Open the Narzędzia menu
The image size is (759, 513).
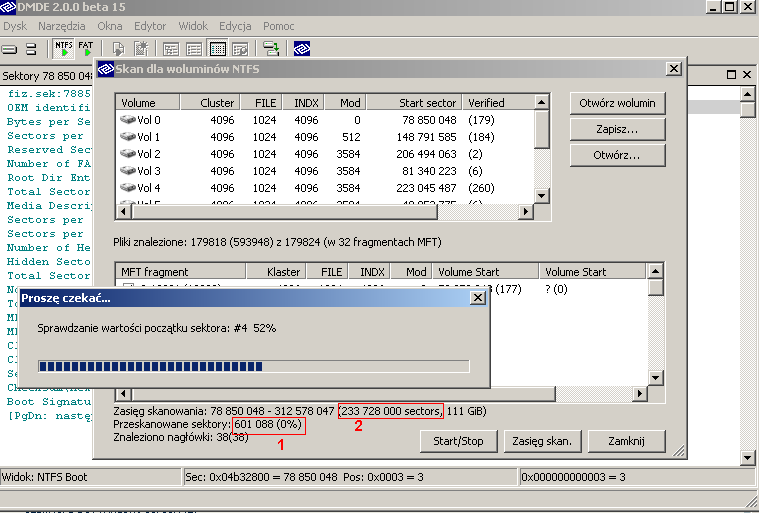pyautogui.click(x=63, y=25)
